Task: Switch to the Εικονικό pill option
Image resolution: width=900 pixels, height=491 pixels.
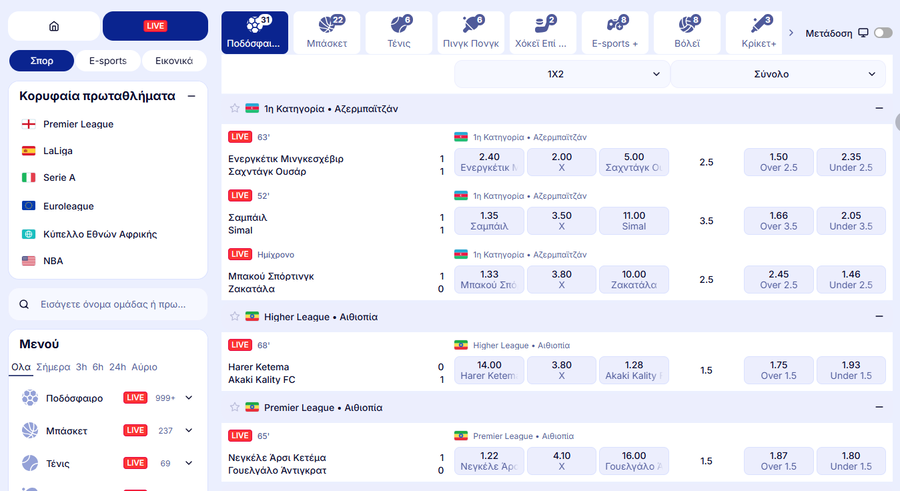Action: (x=167, y=61)
